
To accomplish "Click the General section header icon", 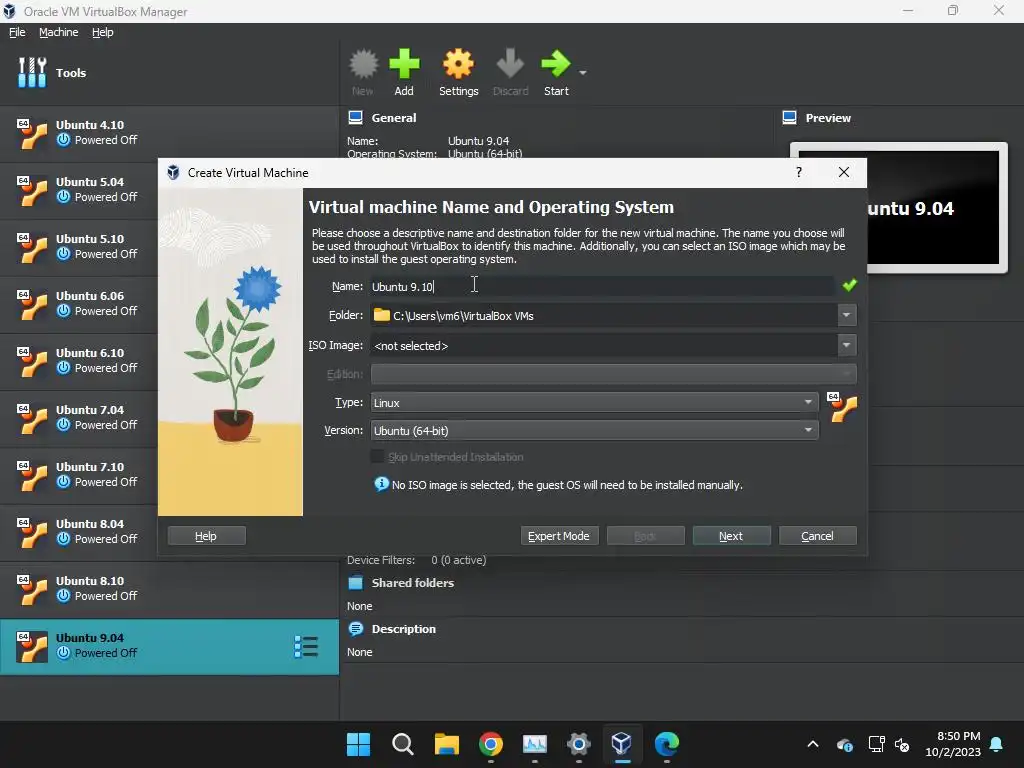I will tap(355, 118).
